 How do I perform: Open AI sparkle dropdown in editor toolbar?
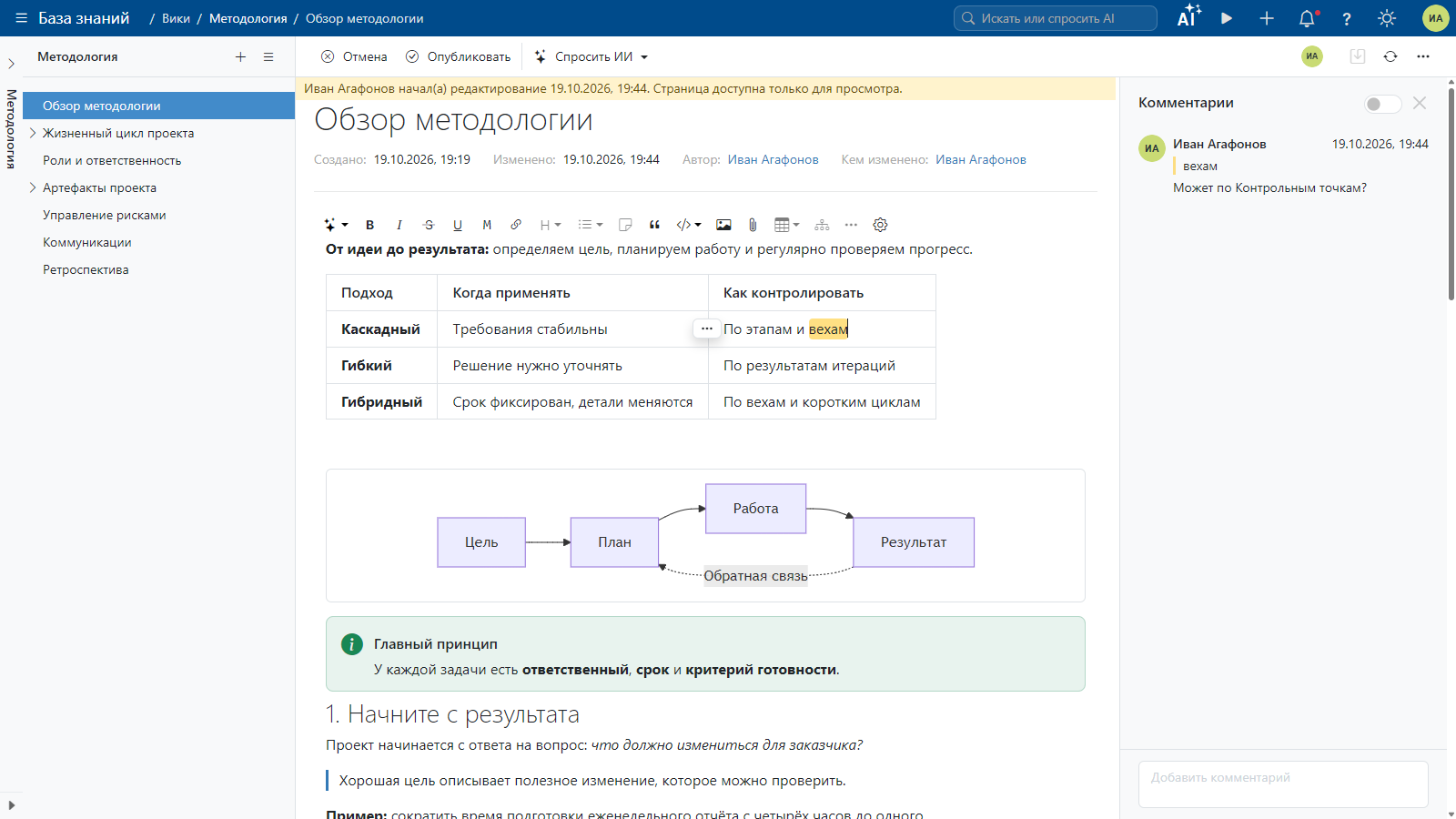click(x=336, y=225)
